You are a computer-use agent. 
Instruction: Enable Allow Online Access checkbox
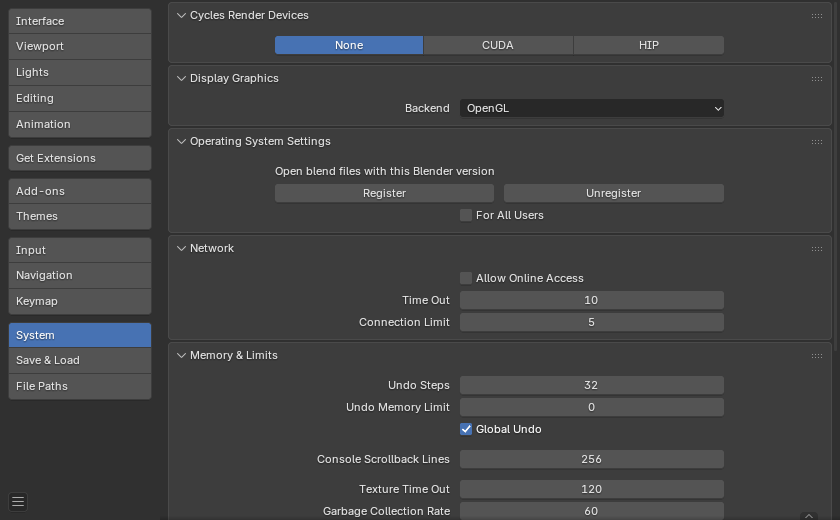[x=466, y=278]
